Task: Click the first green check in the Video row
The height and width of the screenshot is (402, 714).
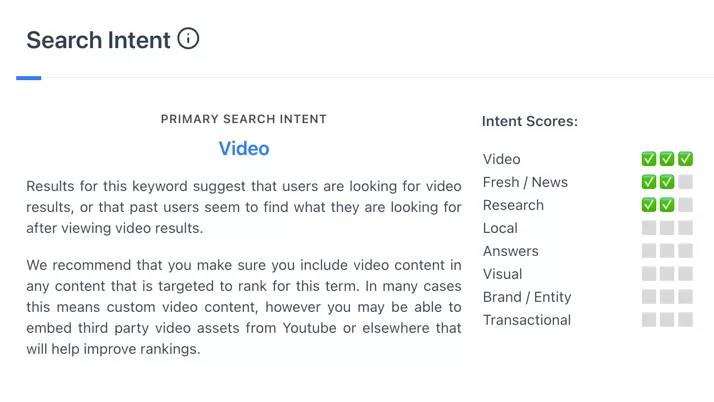Action: pos(649,159)
